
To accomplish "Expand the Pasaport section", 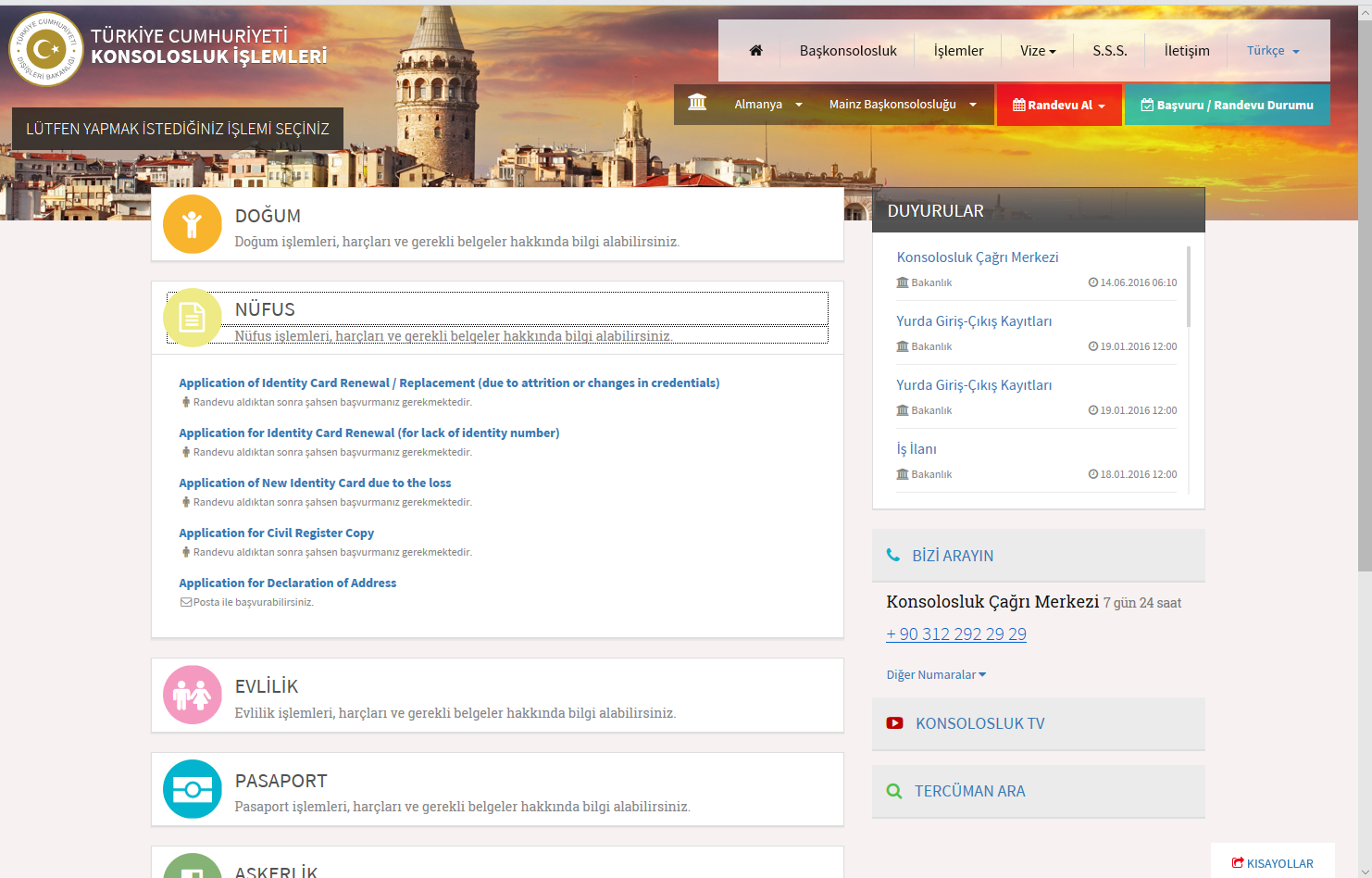I will click(x=497, y=789).
